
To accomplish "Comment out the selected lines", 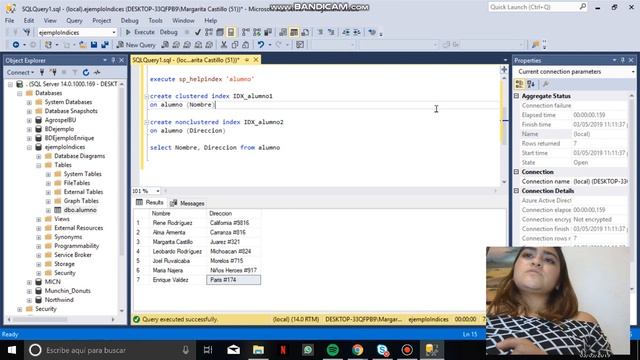I will click(x=320, y=32).
